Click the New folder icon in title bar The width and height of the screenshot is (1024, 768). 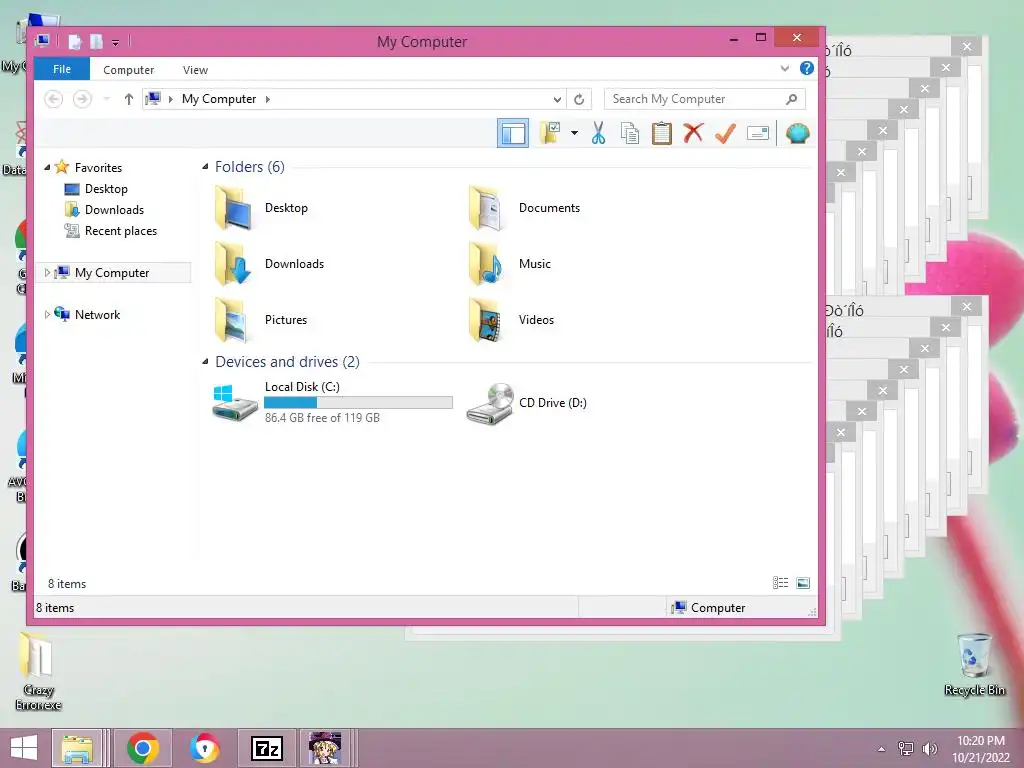point(96,42)
